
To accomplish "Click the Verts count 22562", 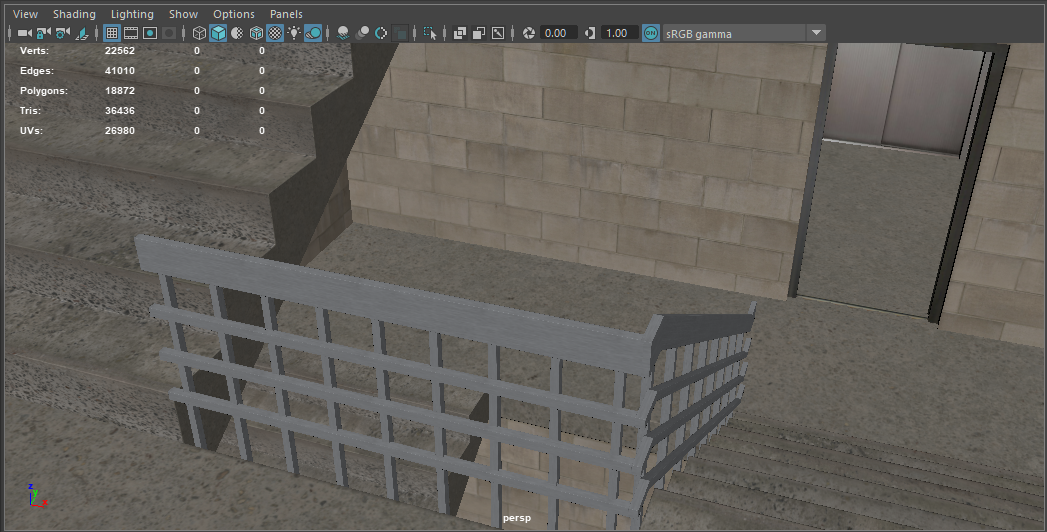I will [120, 51].
